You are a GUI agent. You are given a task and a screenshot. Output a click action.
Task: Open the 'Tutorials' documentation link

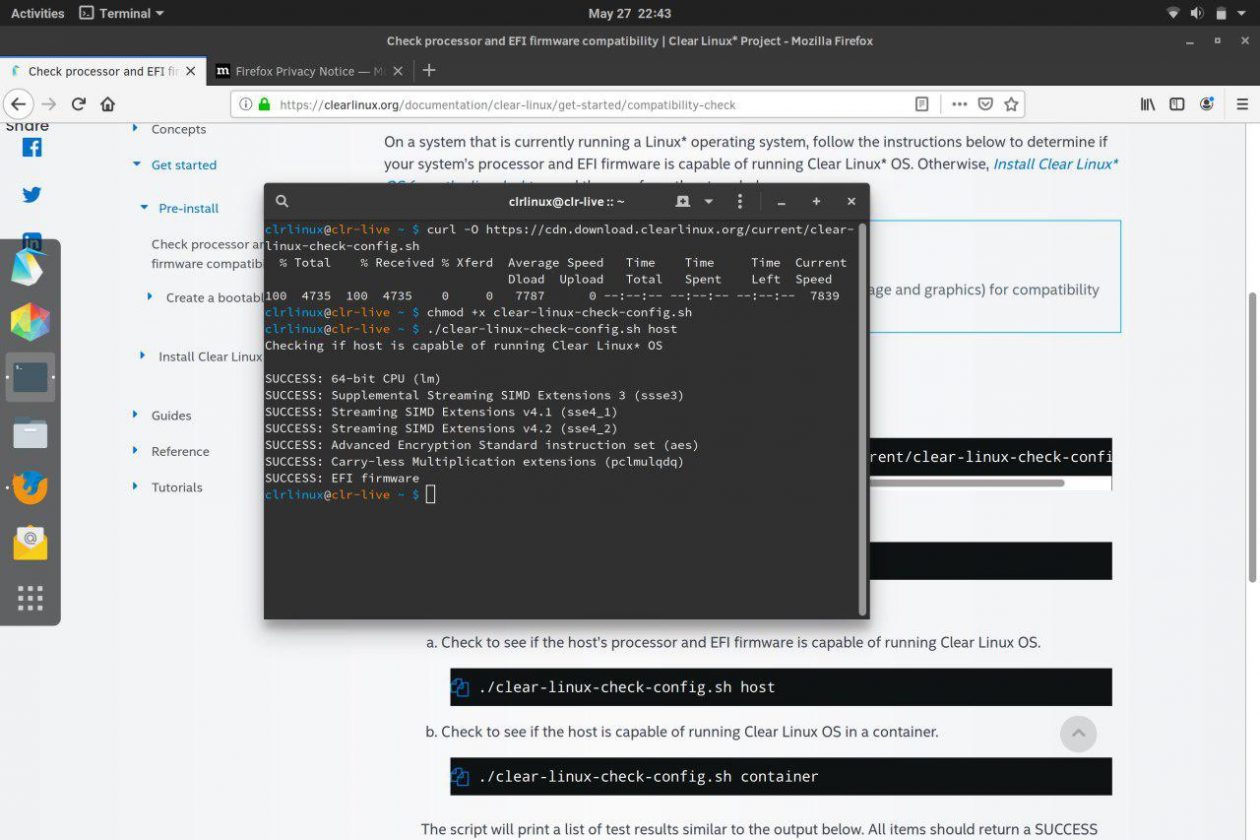[x=177, y=487]
